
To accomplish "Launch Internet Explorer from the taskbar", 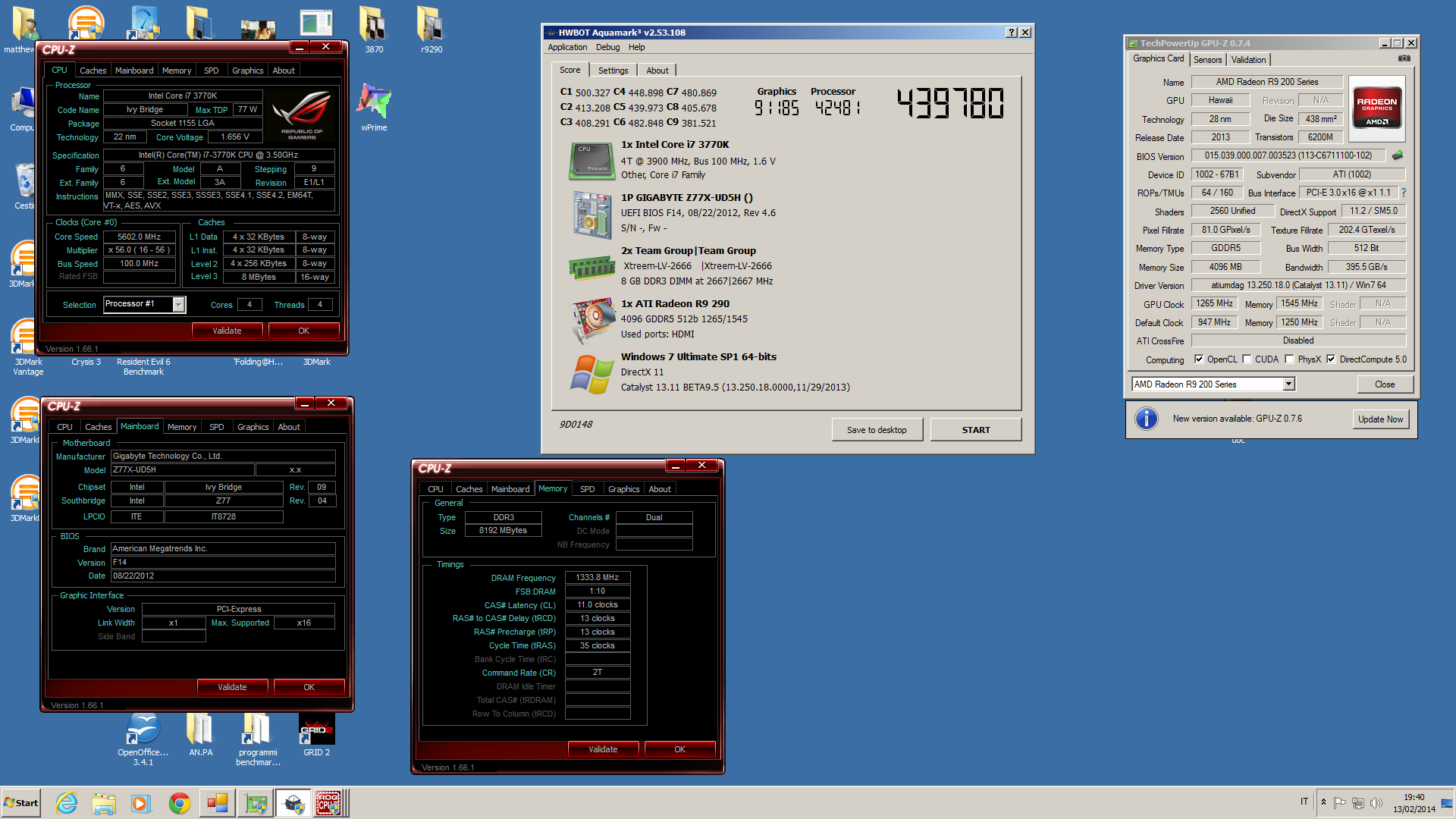I will 67,803.
